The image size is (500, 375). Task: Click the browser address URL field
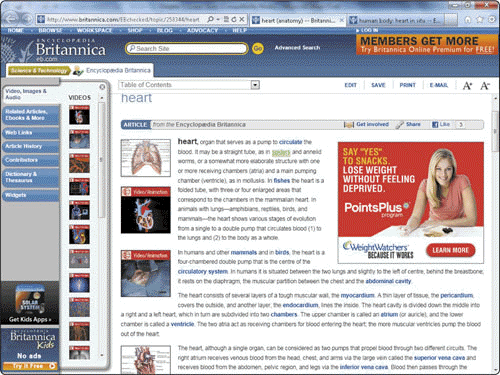(123, 20)
